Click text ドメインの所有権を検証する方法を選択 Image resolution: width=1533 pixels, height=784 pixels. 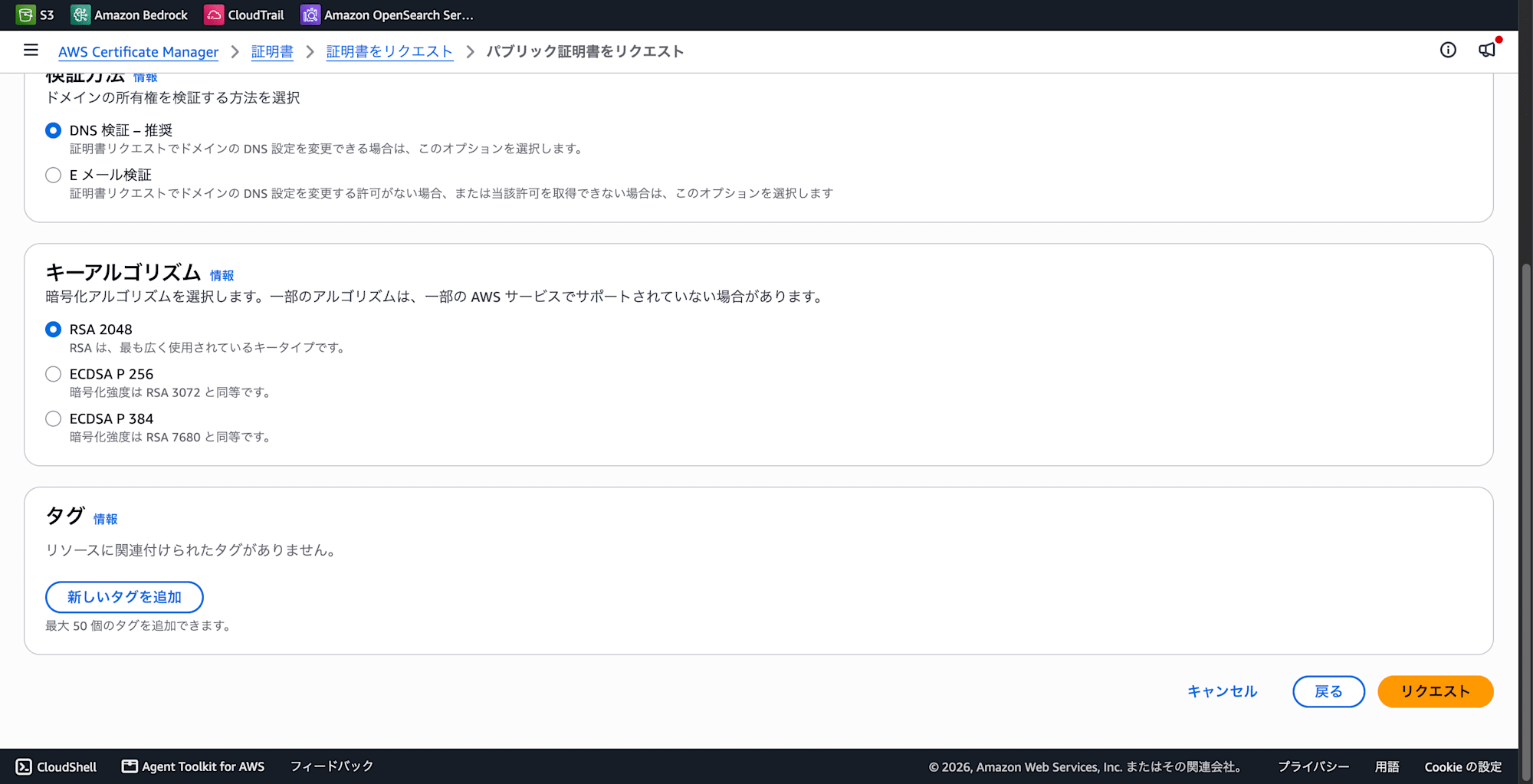(172, 98)
